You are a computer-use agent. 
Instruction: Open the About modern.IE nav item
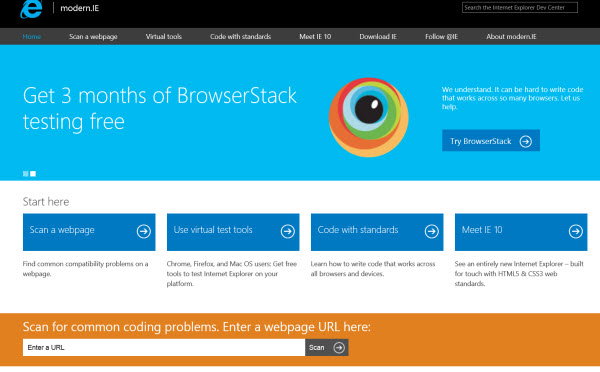(511, 37)
